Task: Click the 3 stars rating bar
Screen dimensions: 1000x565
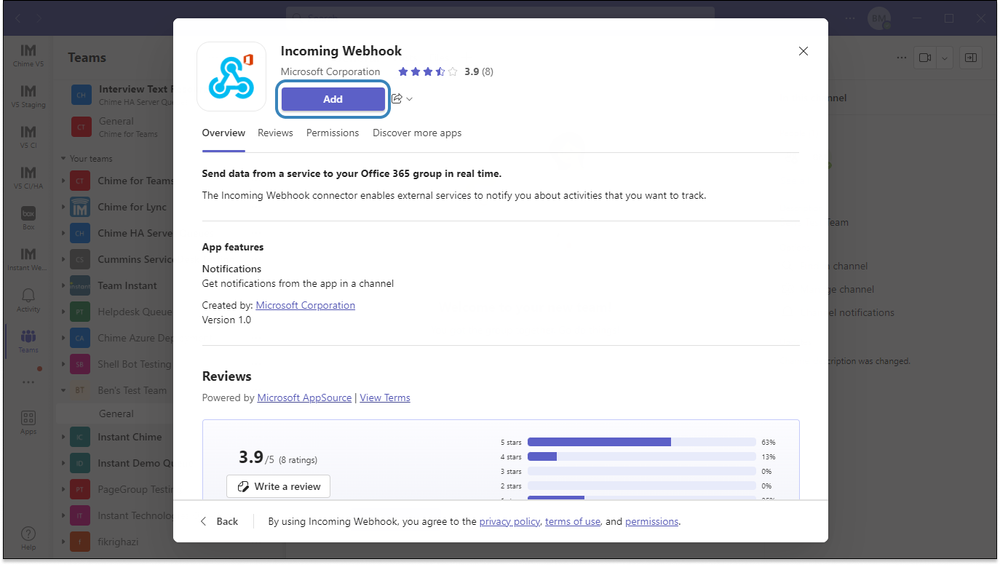Action: 641,471
